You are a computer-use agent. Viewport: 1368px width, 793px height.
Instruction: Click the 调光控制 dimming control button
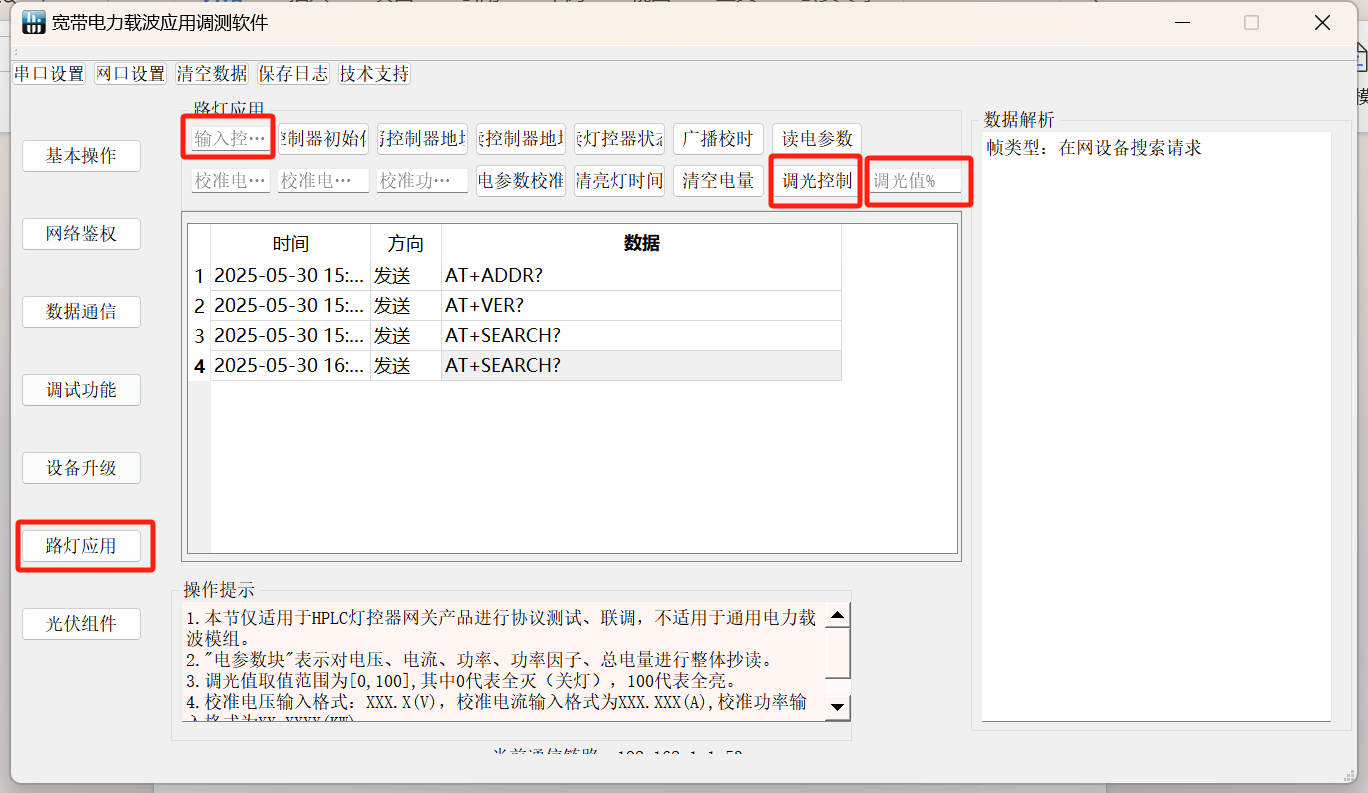click(x=815, y=180)
